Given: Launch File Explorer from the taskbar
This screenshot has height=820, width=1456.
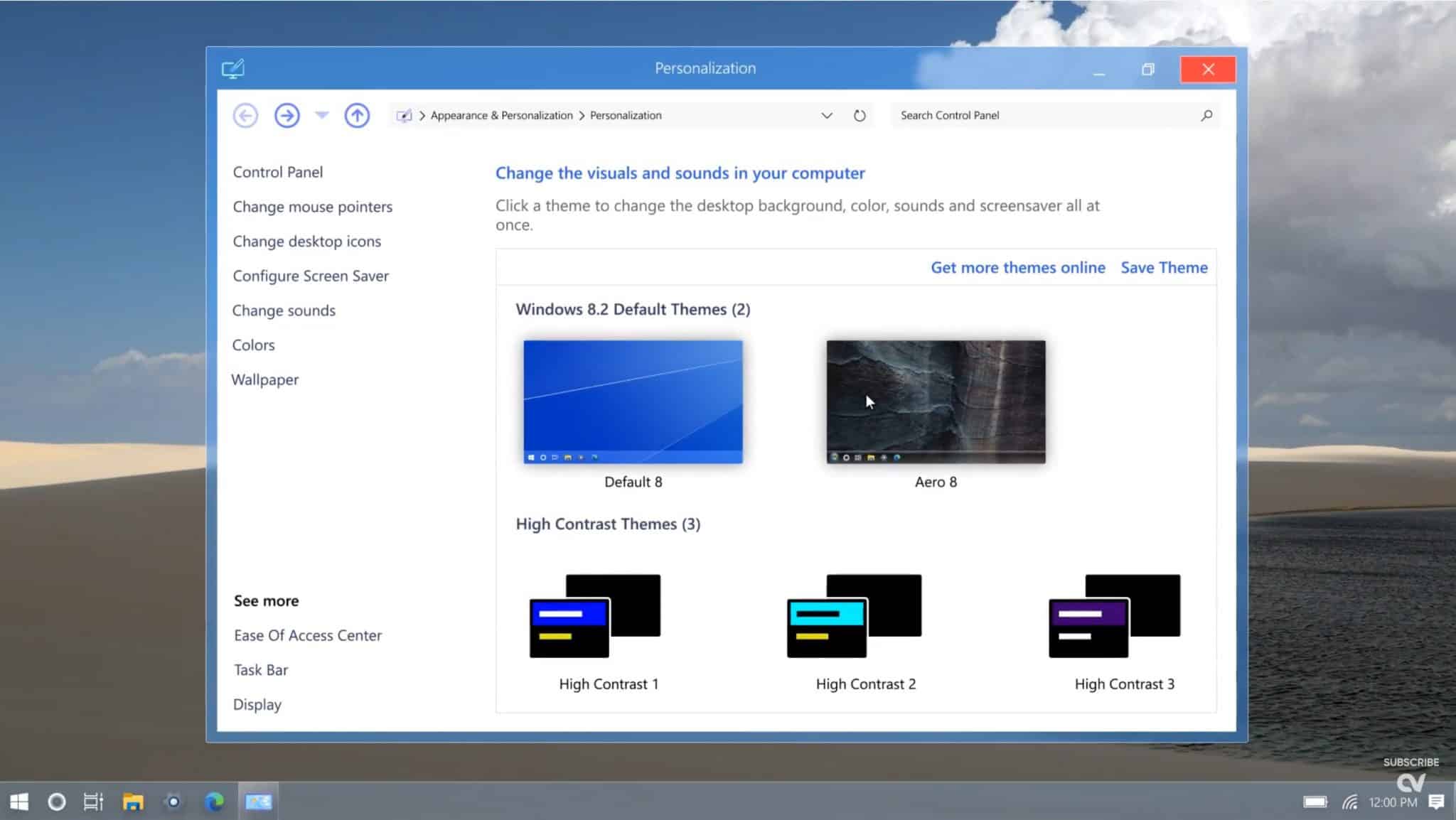Looking at the screenshot, I should [x=132, y=802].
